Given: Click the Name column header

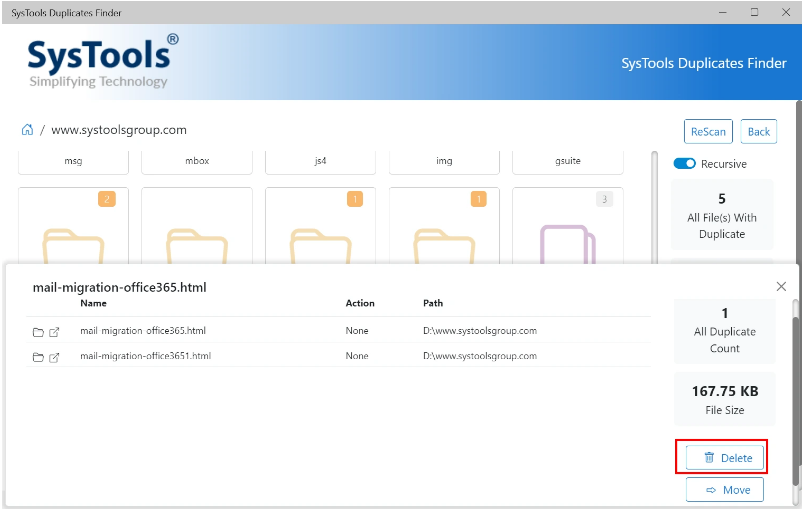Looking at the screenshot, I should point(93,303).
